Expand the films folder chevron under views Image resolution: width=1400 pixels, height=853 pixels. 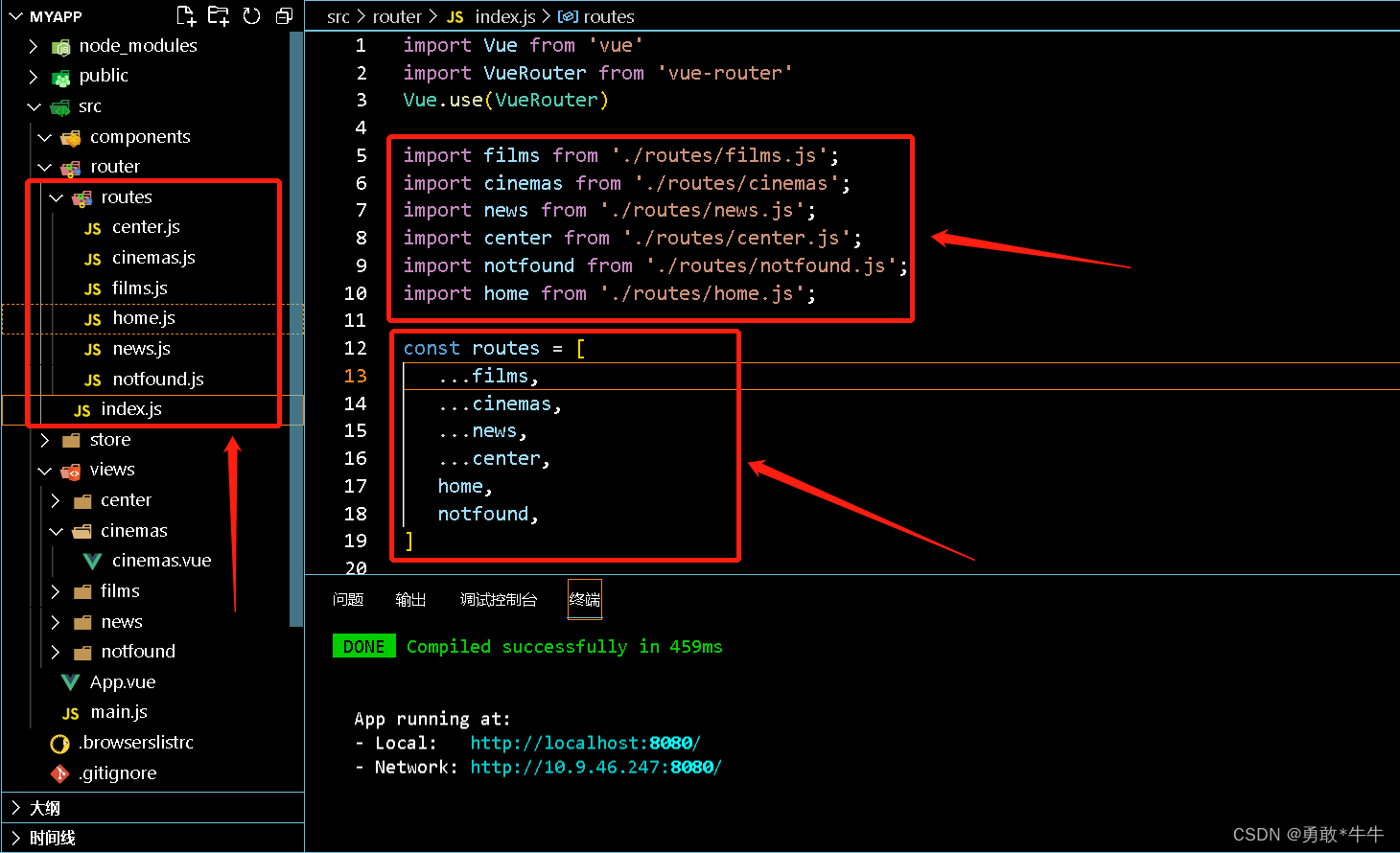[x=56, y=591]
